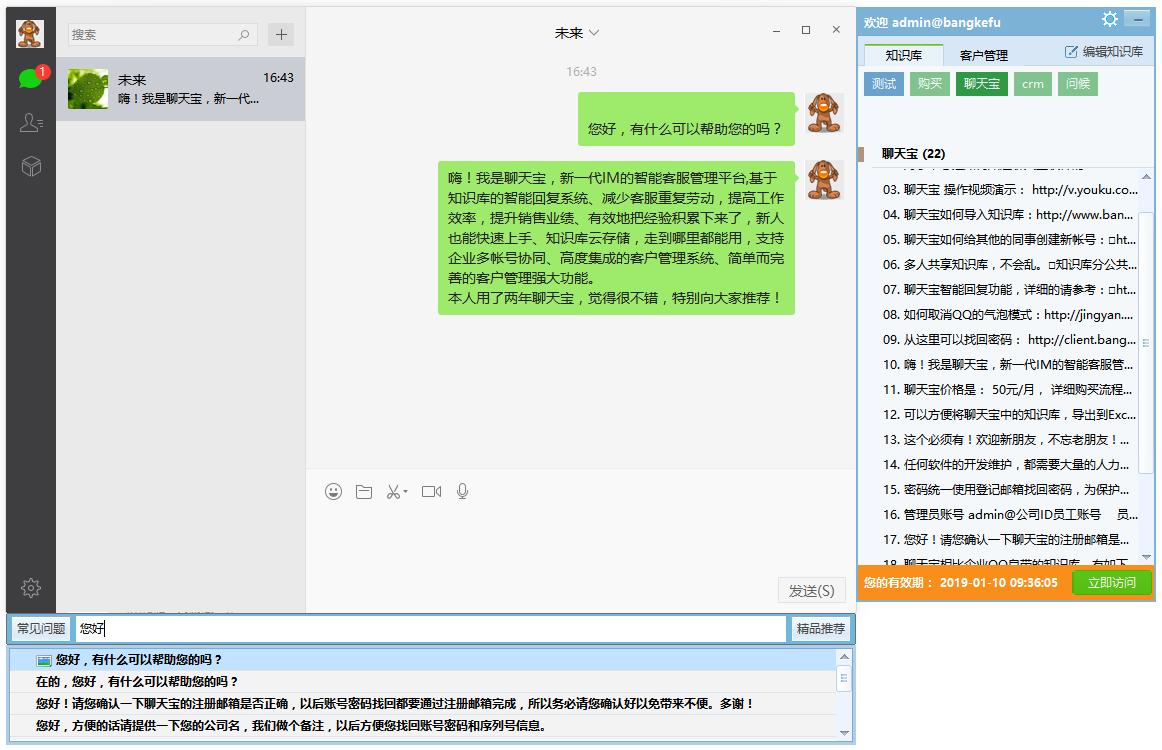Open the cube-shaped favorites icon in sidebar
The width and height of the screenshot is (1162, 750).
click(31, 166)
